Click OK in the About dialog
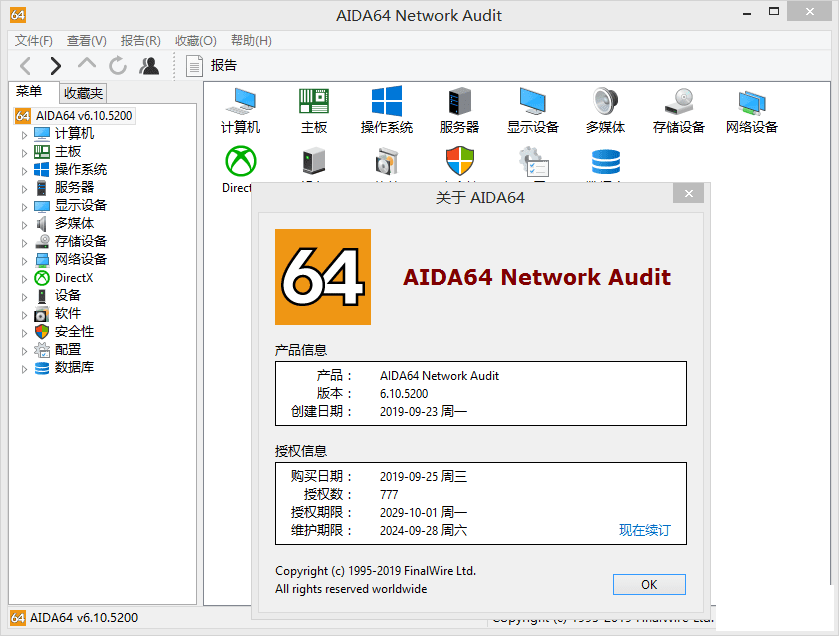This screenshot has width=839, height=636. tap(649, 585)
